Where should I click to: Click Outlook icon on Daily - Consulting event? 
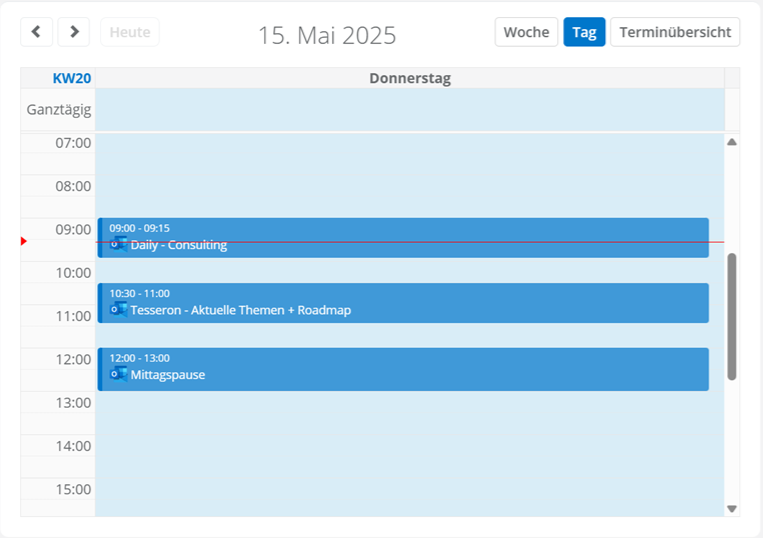(x=118, y=244)
